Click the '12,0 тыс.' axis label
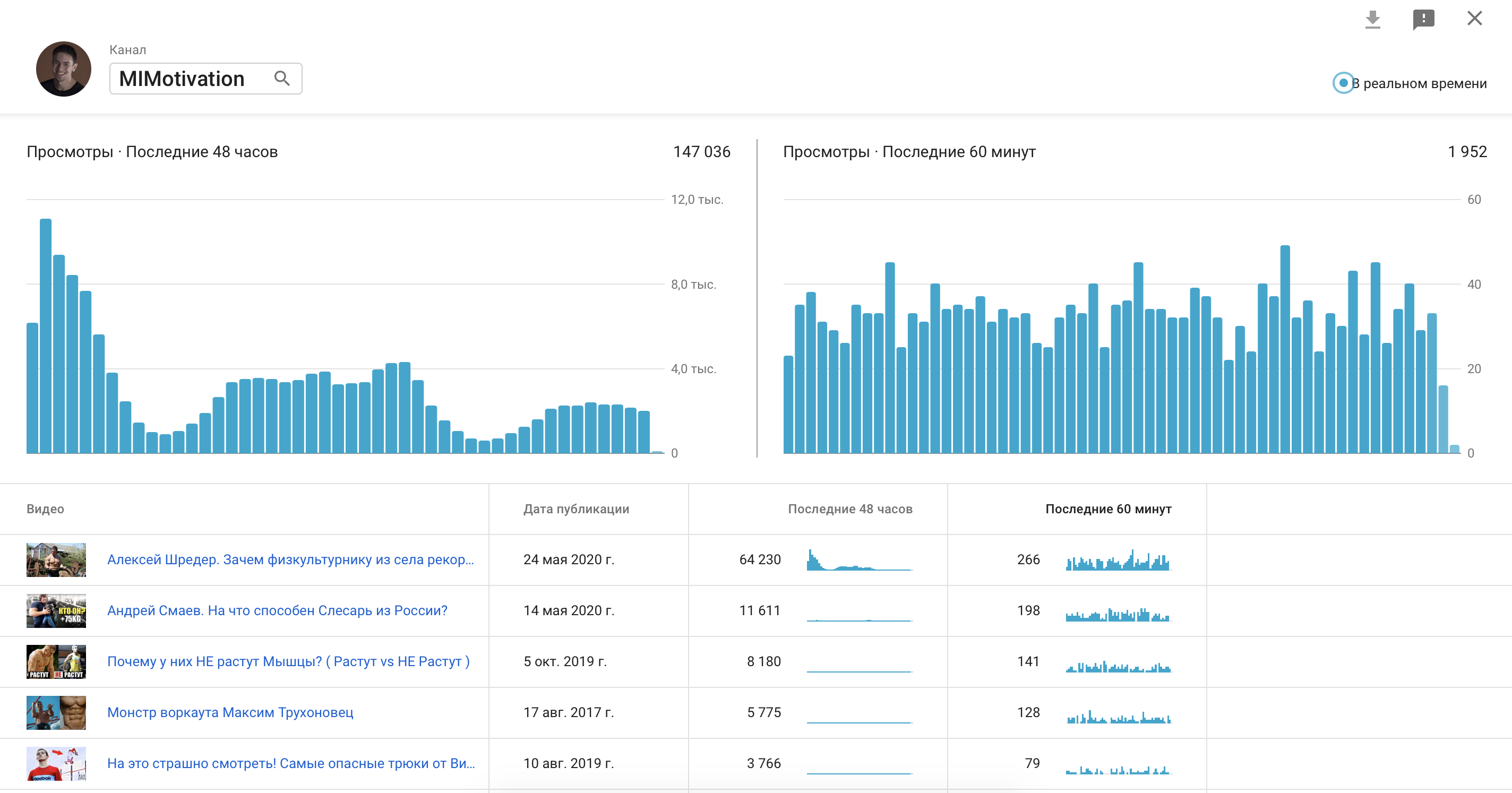Image resolution: width=1512 pixels, height=793 pixels. click(x=697, y=200)
